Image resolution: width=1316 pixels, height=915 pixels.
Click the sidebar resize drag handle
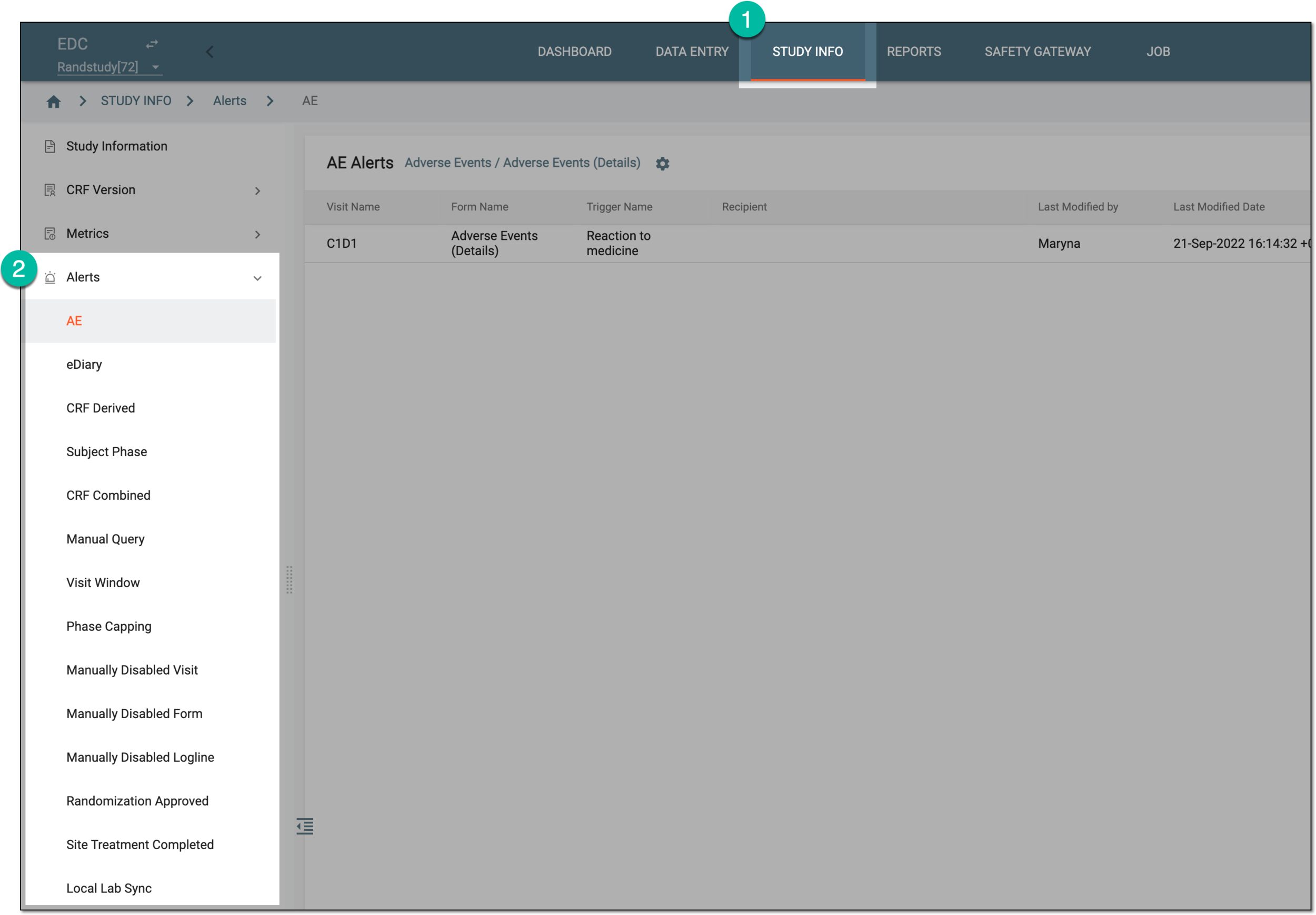(290, 580)
